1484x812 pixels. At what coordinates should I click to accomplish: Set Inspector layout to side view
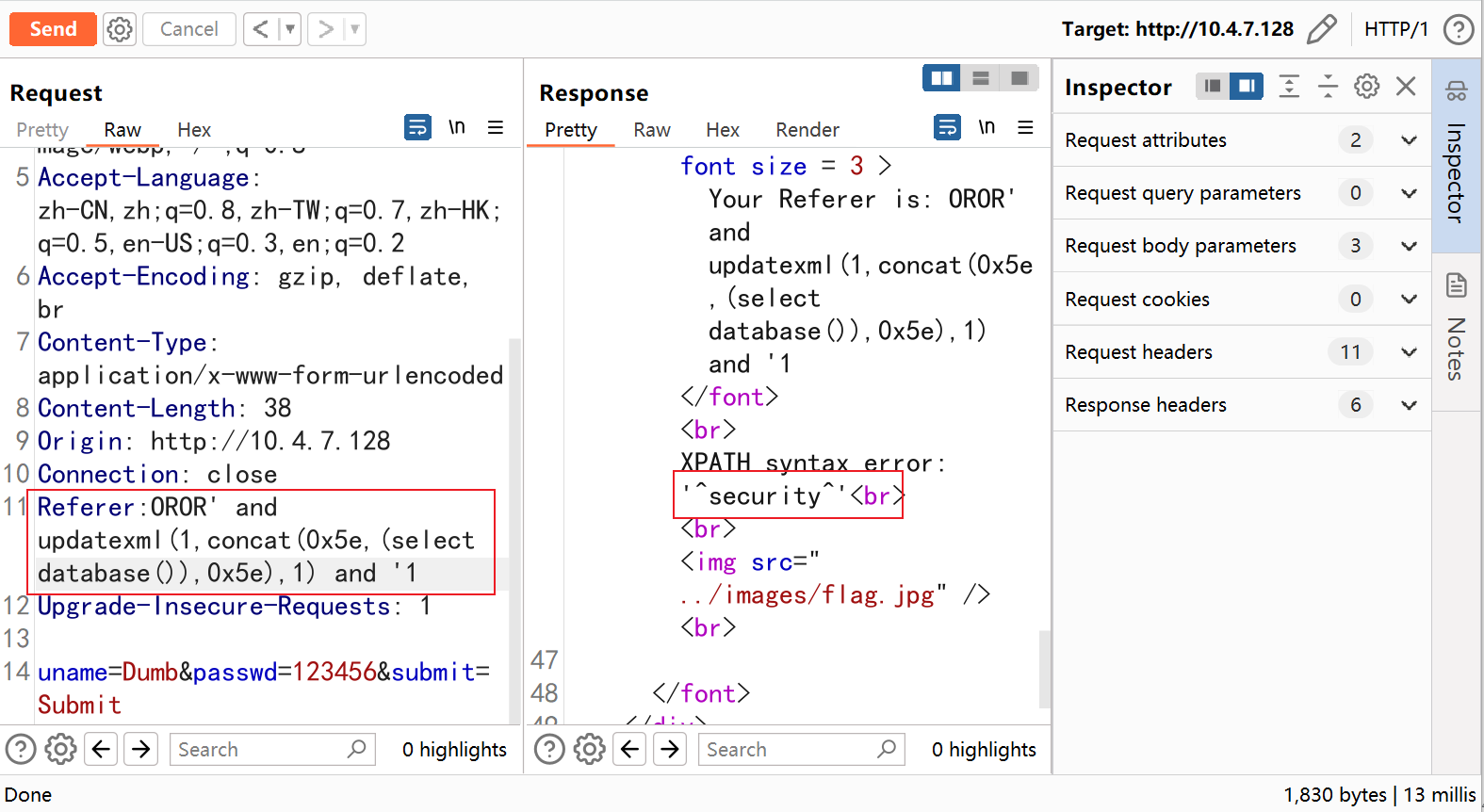1247,87
